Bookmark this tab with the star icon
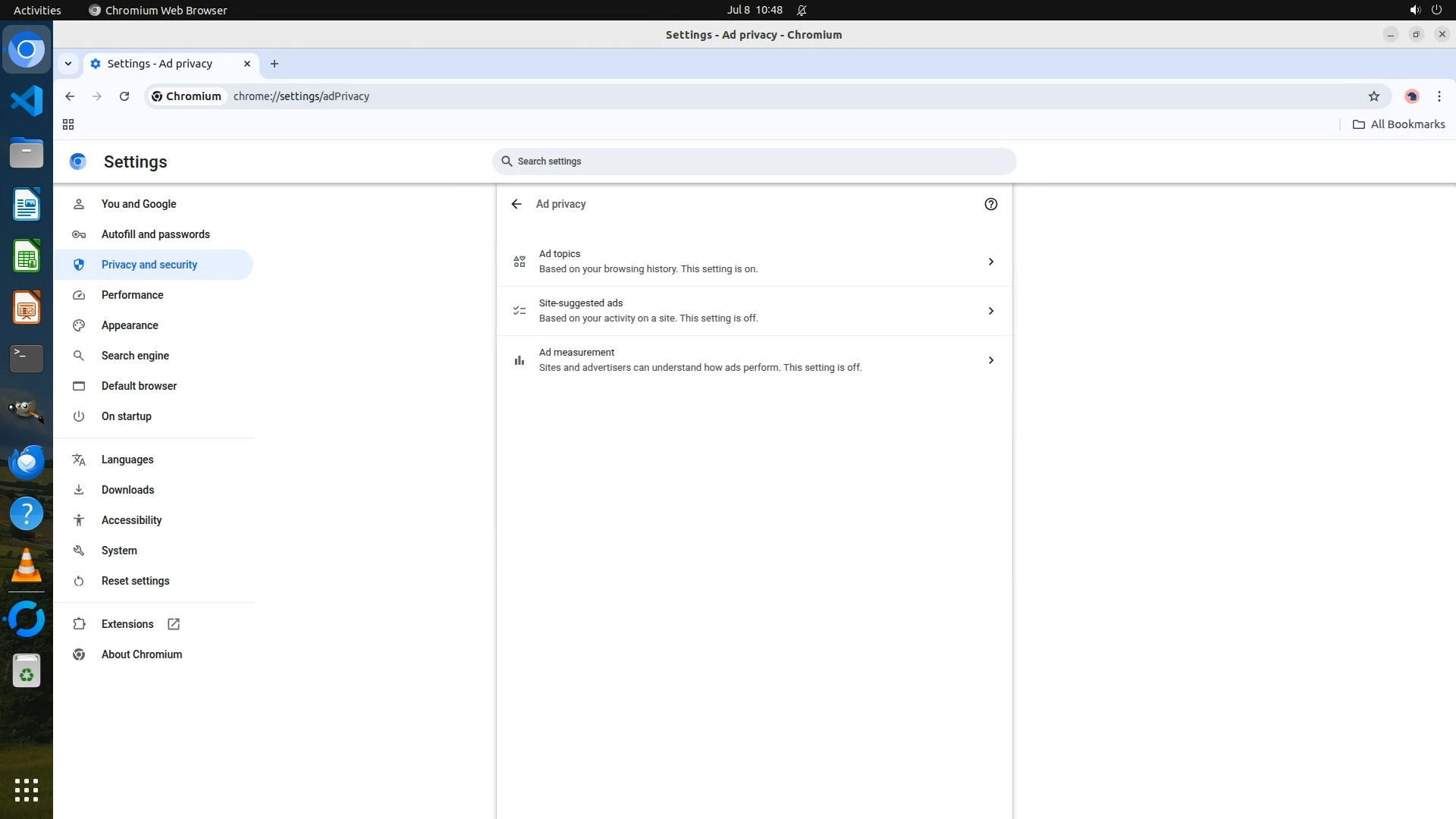The width and height of the screenshot is (1456, 819). click(1373, 96)
